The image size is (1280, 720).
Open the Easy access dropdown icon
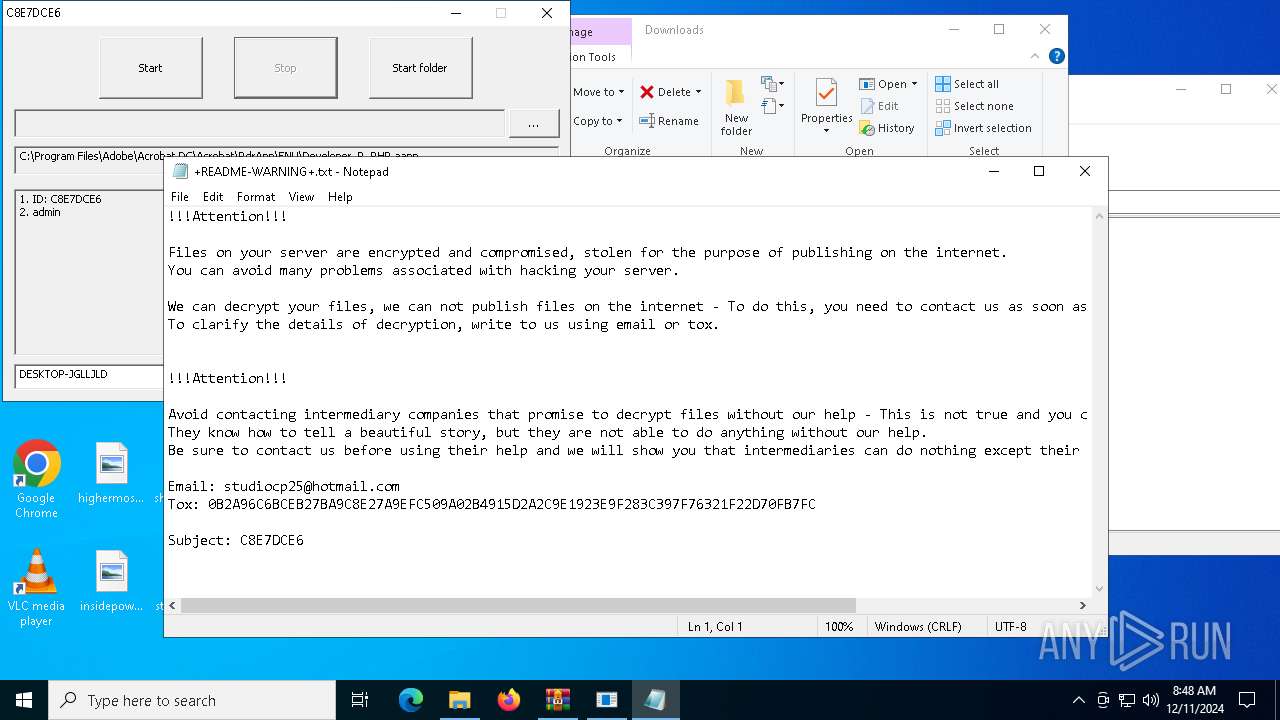772,105
